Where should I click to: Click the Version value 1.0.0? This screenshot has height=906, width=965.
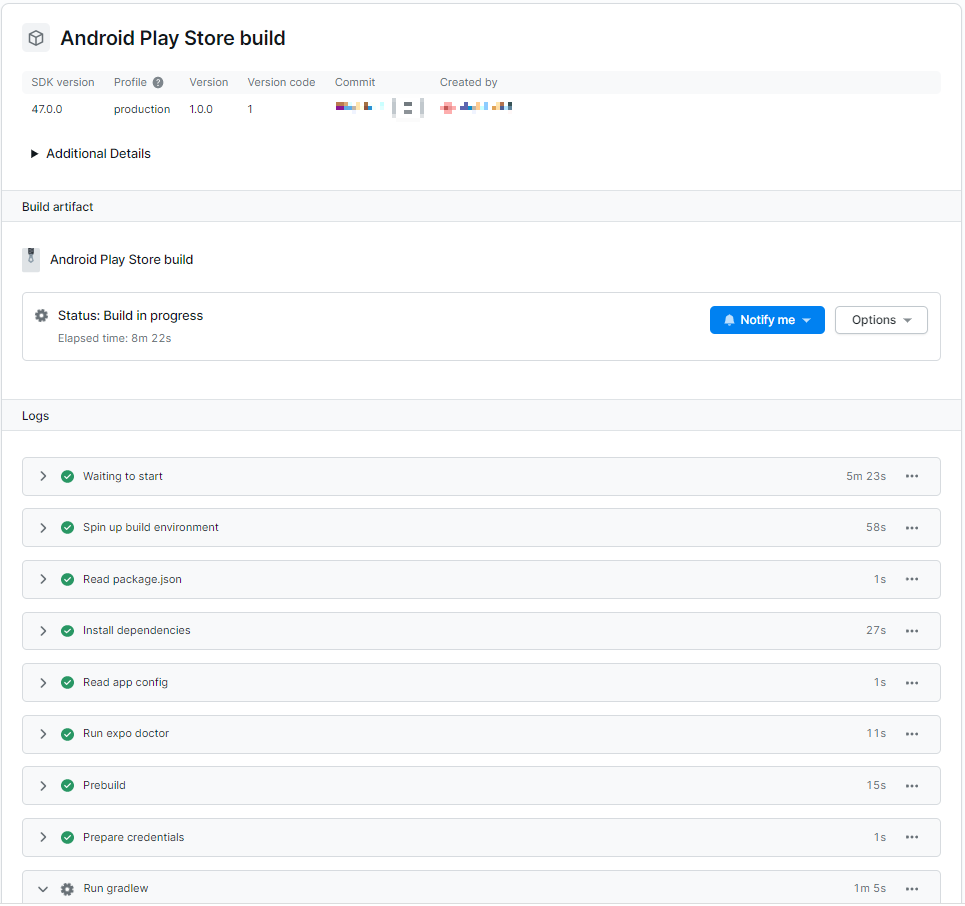pos(201,110)
